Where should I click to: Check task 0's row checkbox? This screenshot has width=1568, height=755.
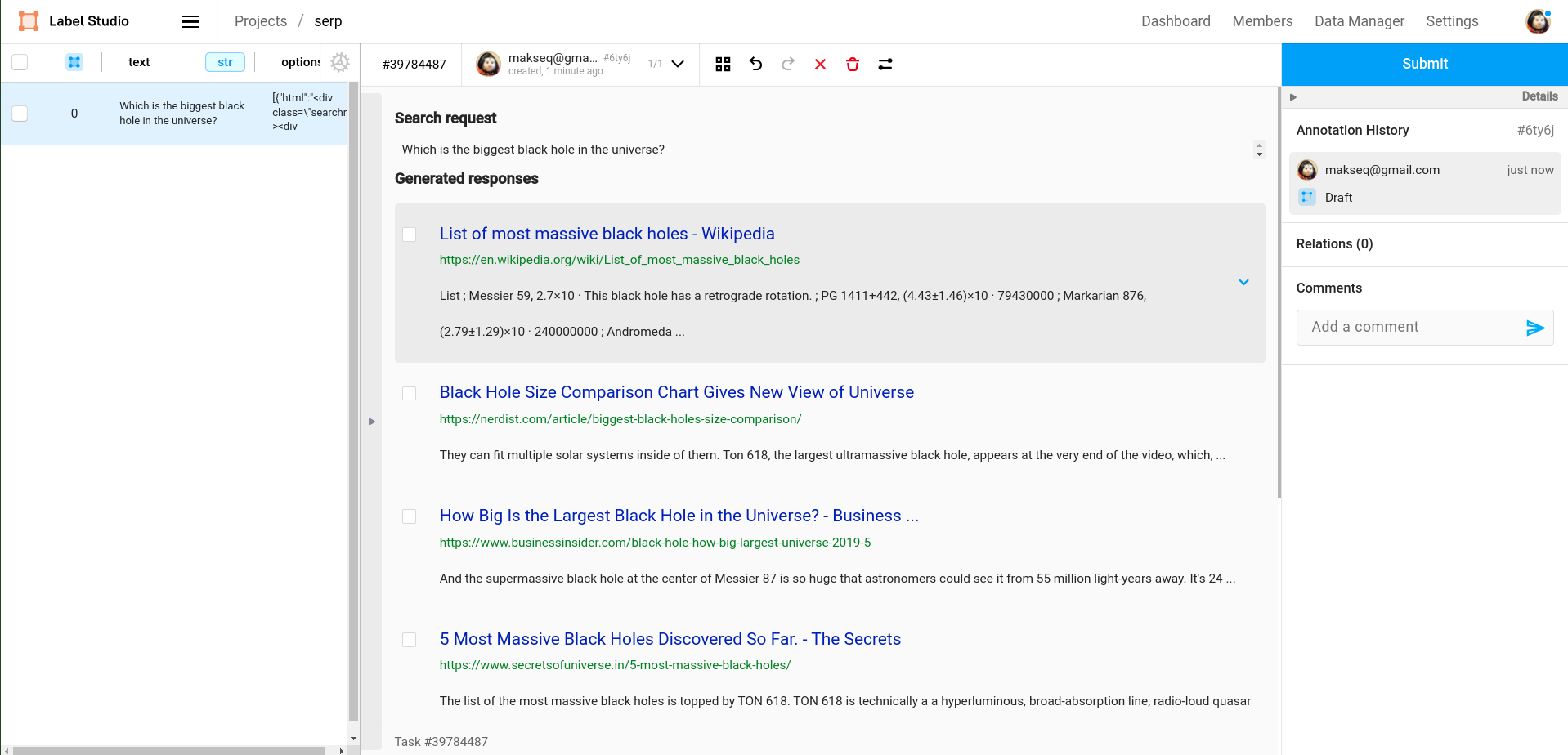[x=20, y=114]
